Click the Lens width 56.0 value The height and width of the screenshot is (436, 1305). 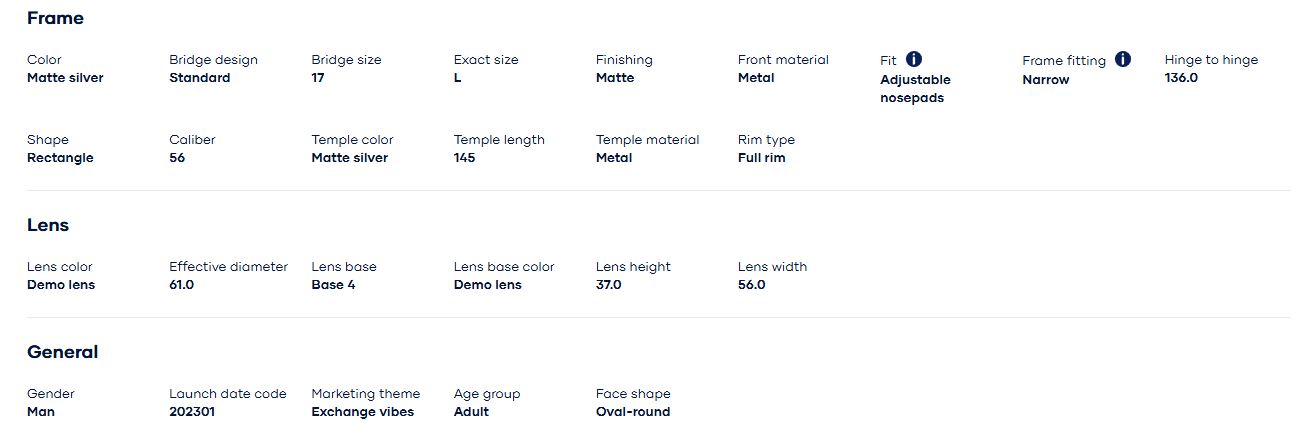click(x=751, y=285)
